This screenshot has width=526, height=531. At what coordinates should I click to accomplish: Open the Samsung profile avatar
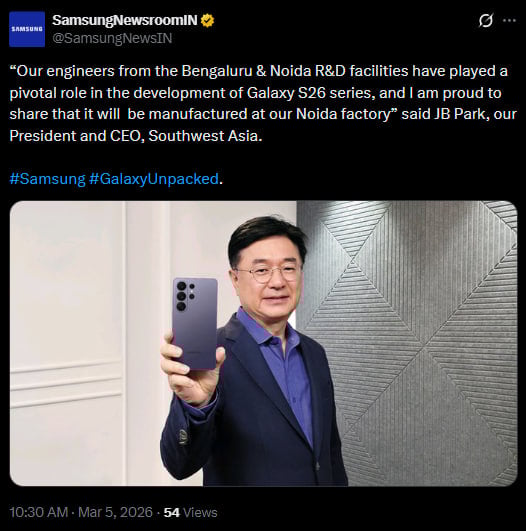tap(27, 29)
